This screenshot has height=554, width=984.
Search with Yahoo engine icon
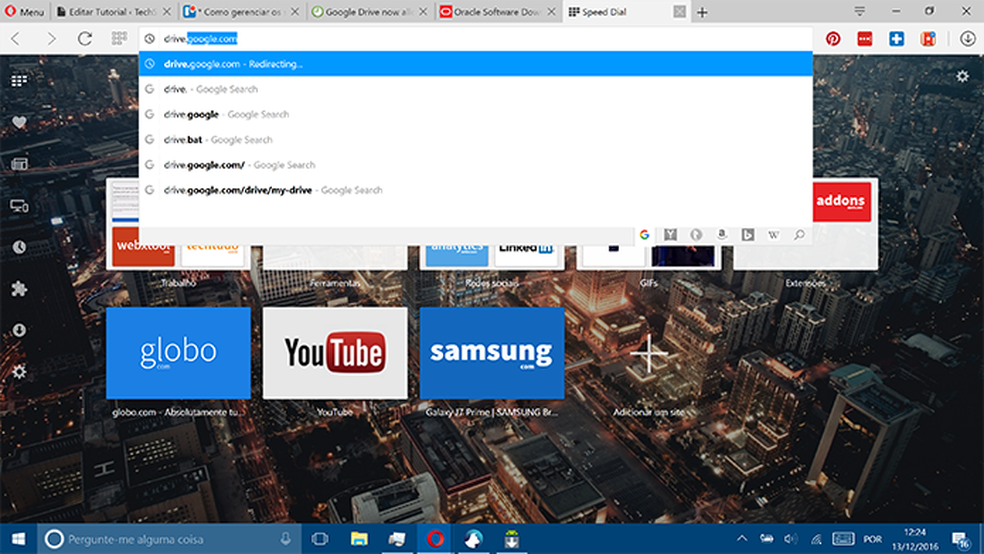click(670, 235)
